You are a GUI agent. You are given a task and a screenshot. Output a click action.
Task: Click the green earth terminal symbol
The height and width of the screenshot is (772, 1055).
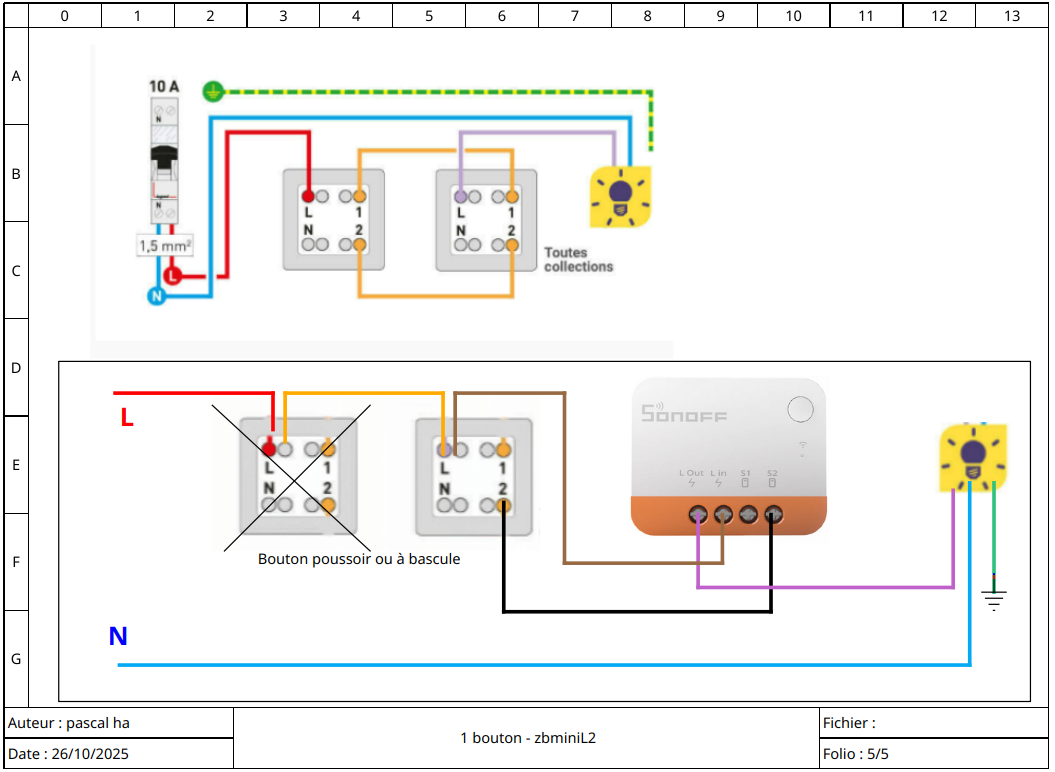pos(213,91)
